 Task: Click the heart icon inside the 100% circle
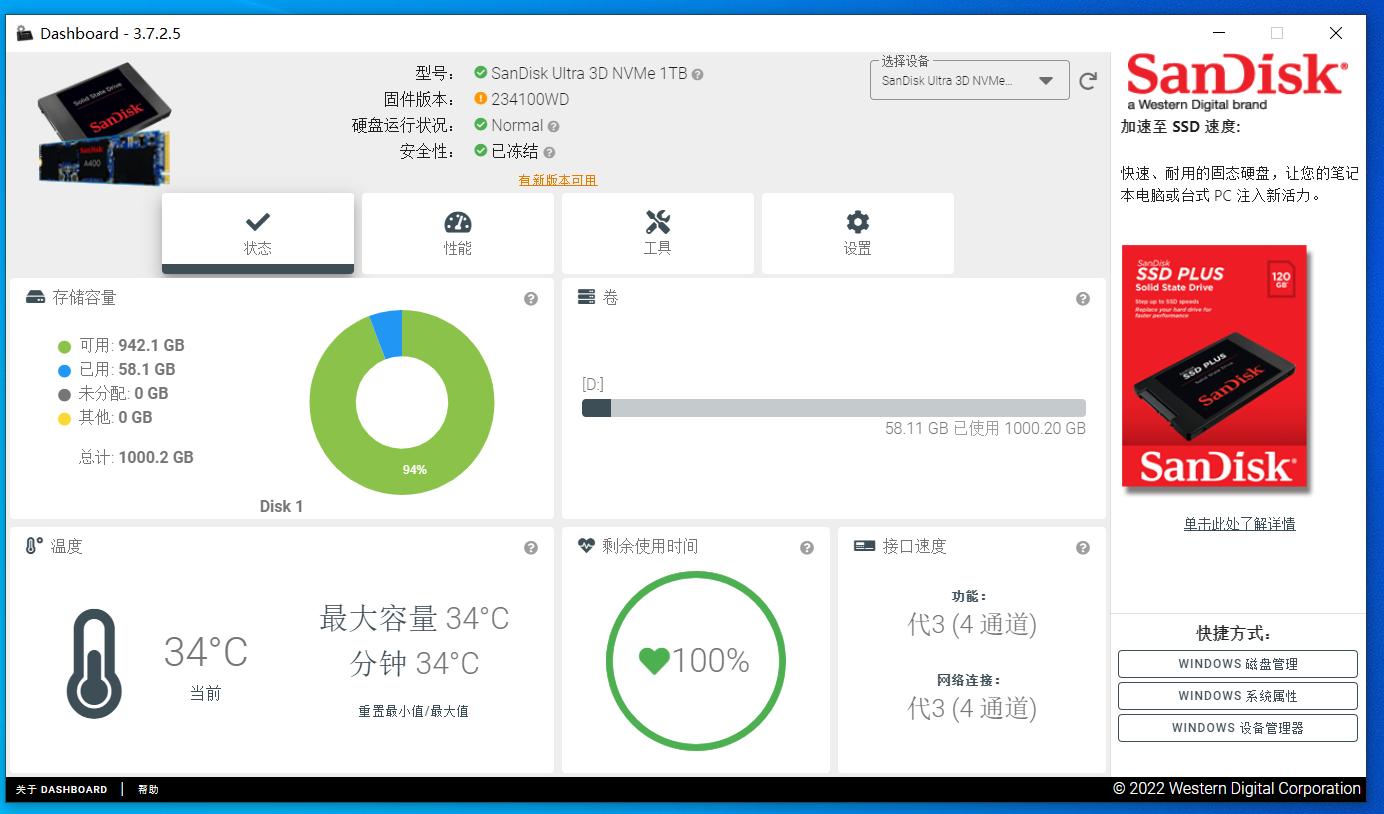coord(655,660)
